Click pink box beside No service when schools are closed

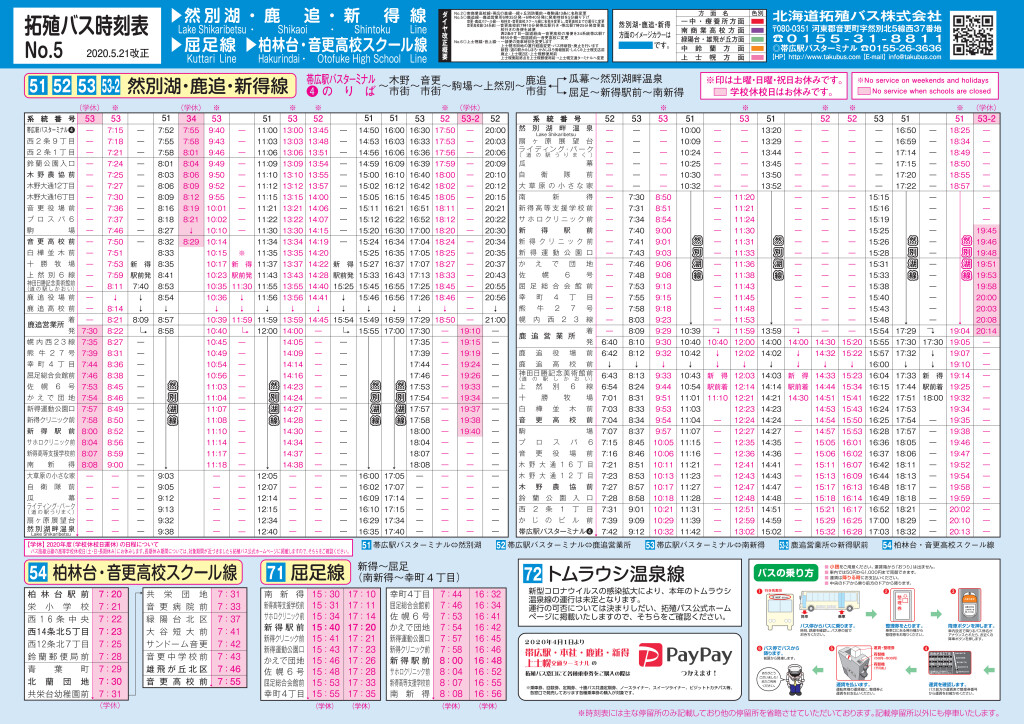(x=864, y=91)
